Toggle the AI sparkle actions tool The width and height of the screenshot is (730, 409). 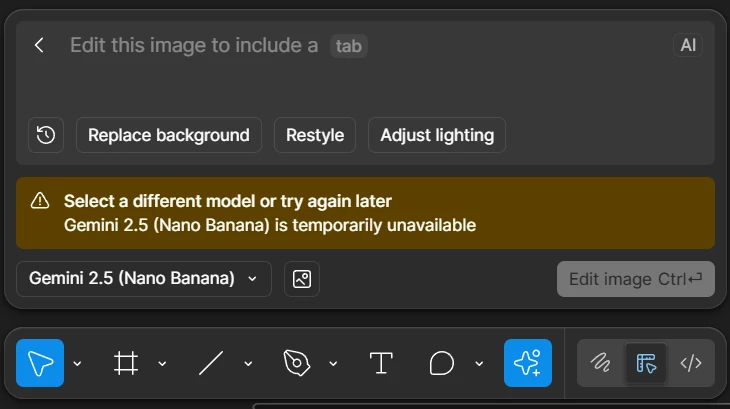528,363
